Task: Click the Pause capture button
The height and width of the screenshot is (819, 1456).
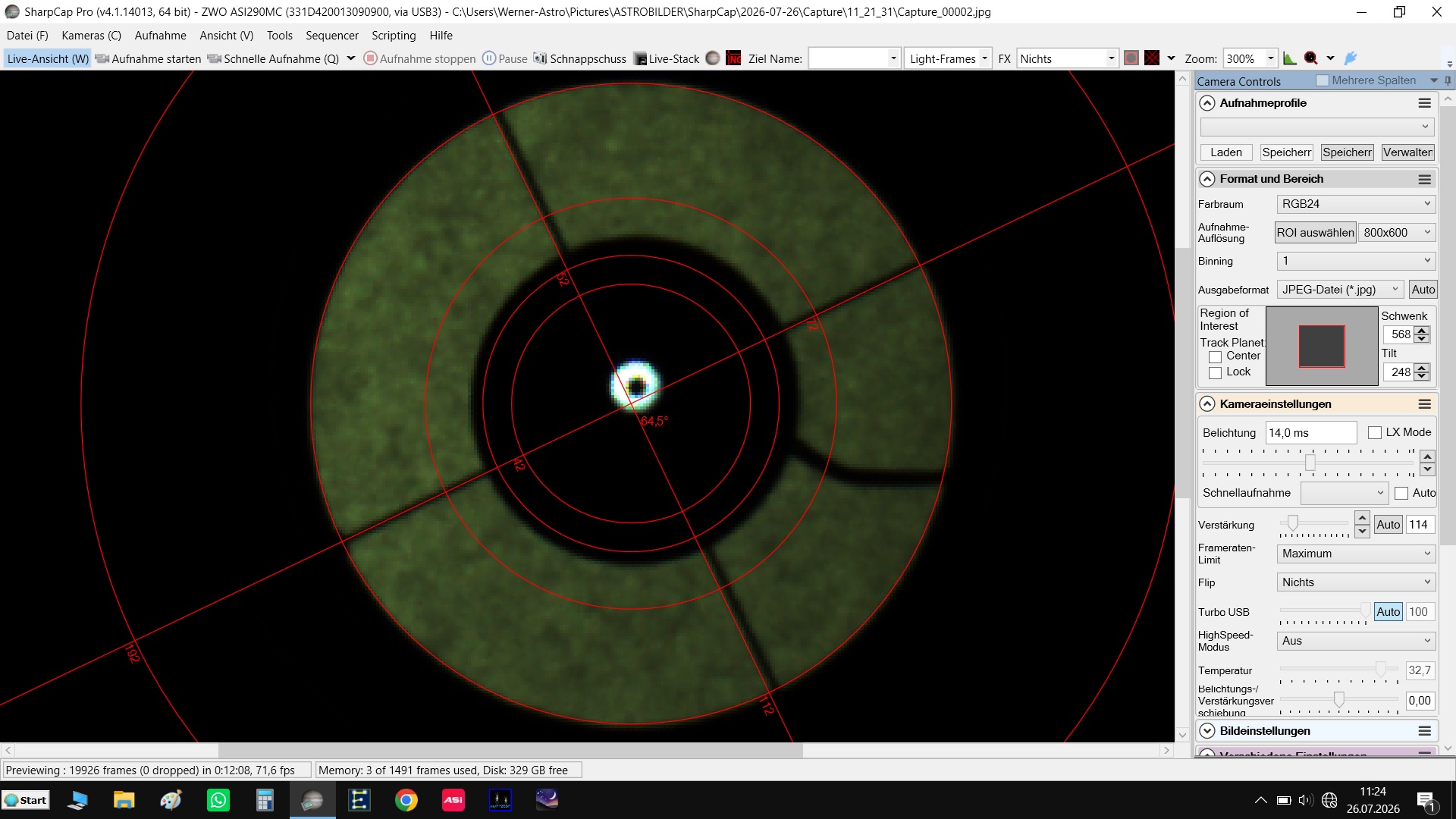Action: (505, 58)
